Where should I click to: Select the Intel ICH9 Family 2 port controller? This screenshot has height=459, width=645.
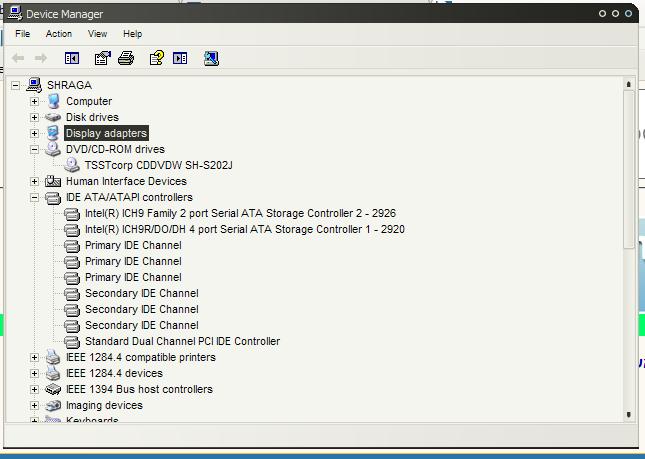pos(240,213)
